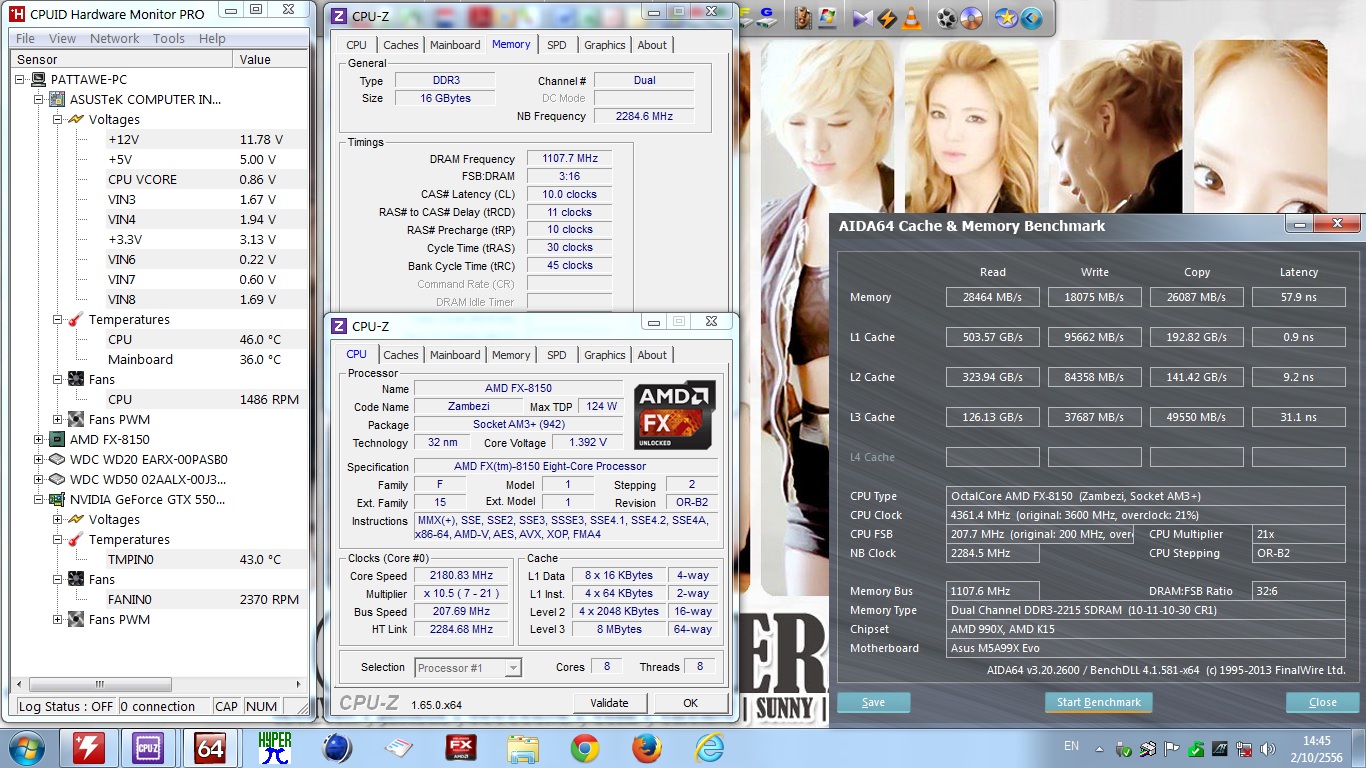Screen dimensions: 1366x768
Task: Click the Close button at AIDA64 window bottom
Action: (x=1323, y=702)
